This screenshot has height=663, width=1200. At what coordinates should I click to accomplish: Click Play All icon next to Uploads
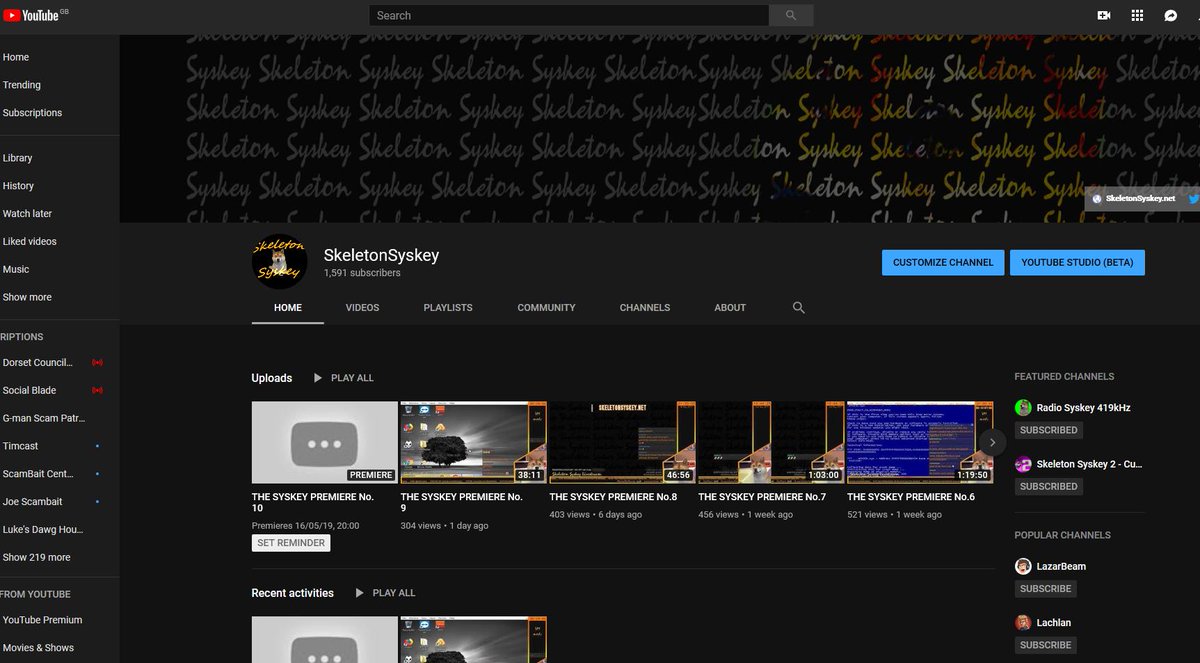318,378
